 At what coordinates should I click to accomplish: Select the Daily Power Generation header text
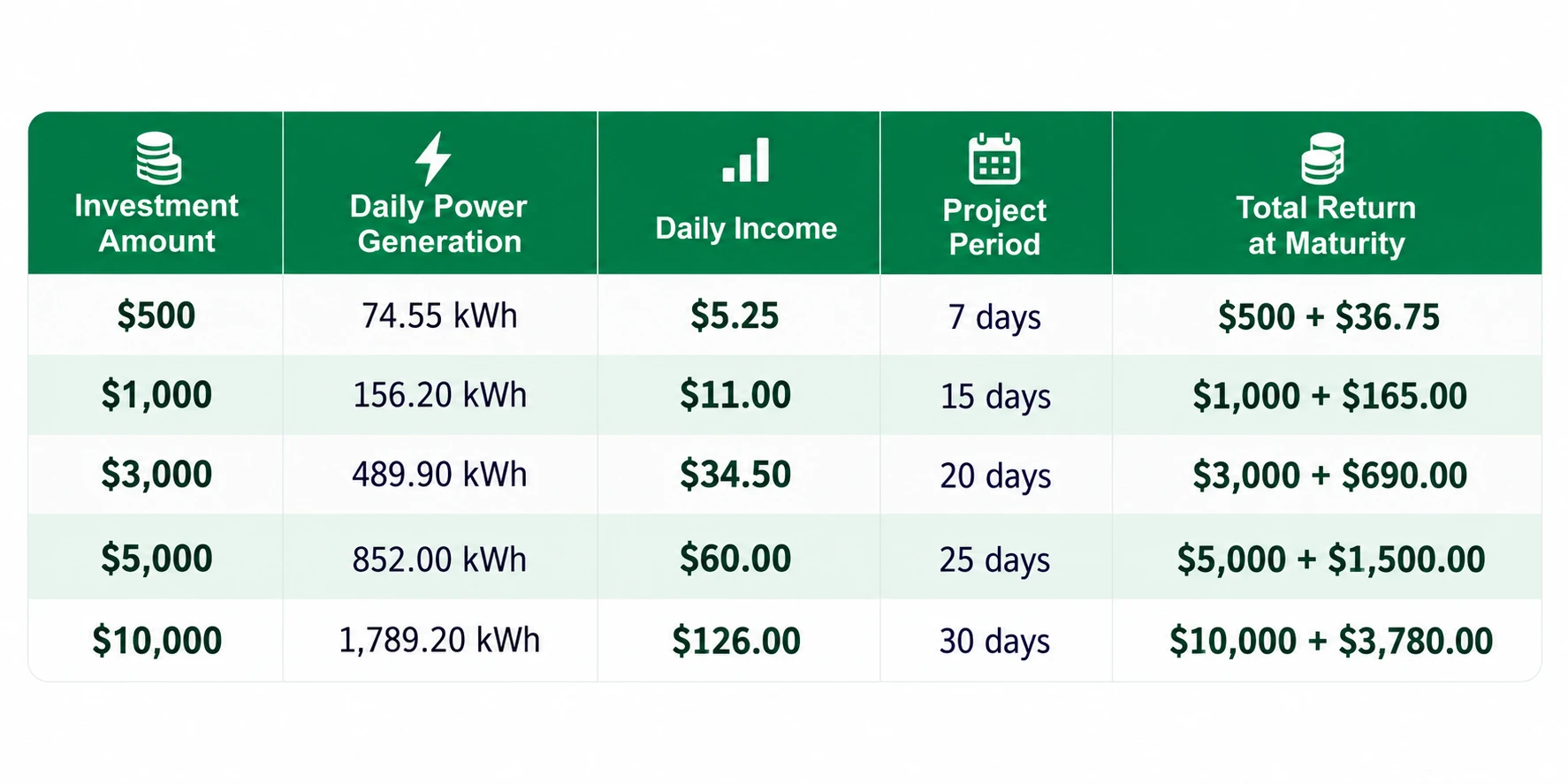(x=438, y=224)
